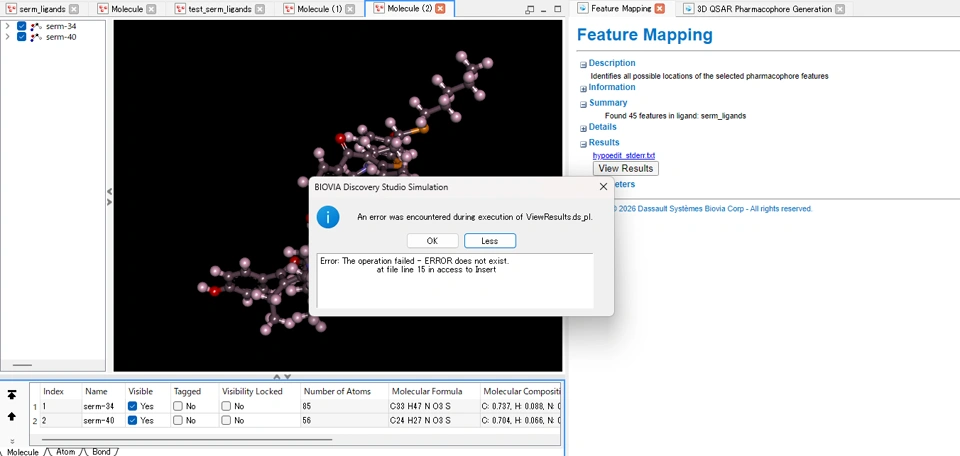Select the Bond tab in data table
960x456 pixels.
[102, 452]
